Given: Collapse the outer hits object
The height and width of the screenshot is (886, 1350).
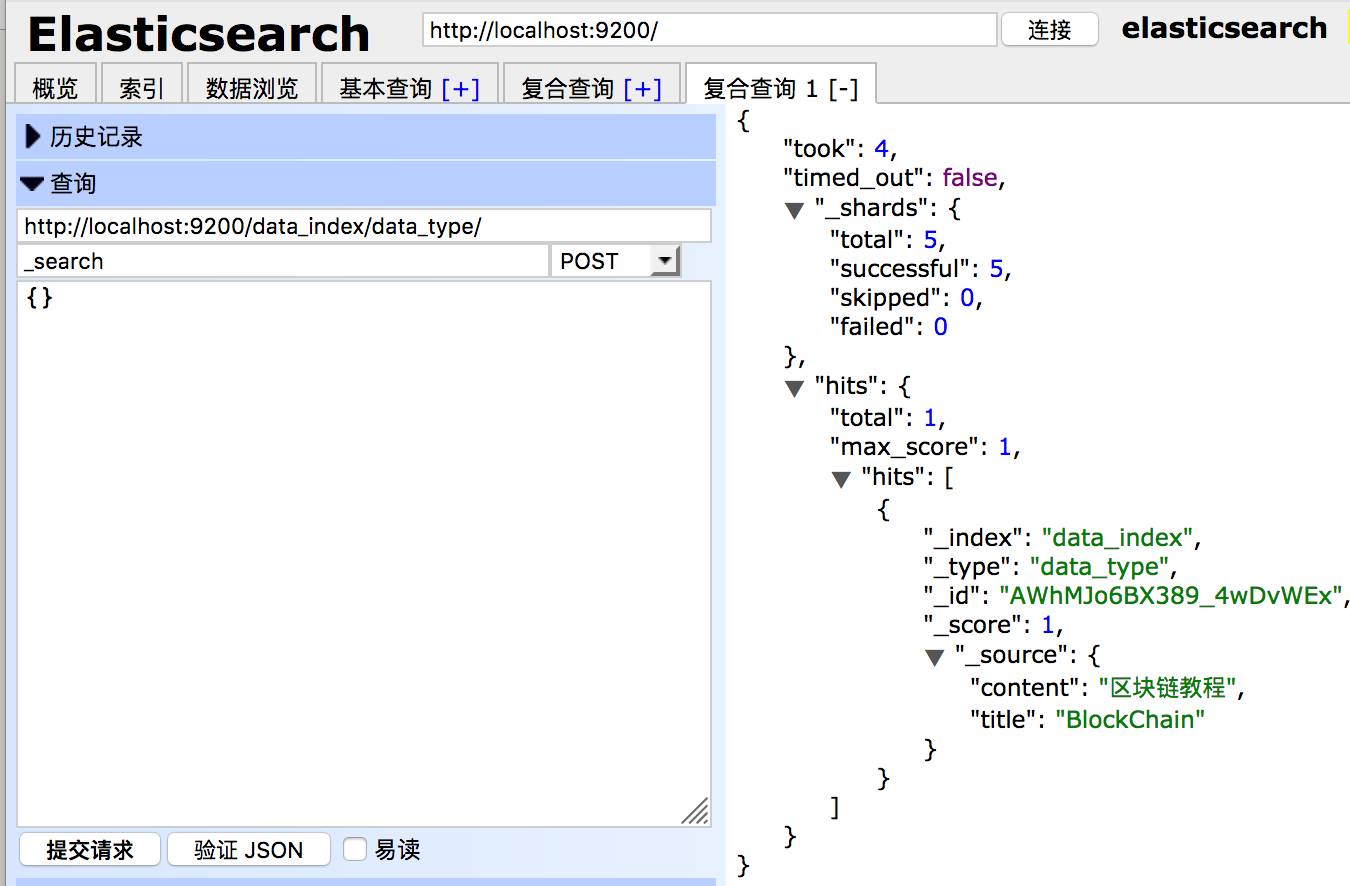Looking at the screenshot, I should pos(794,388).
